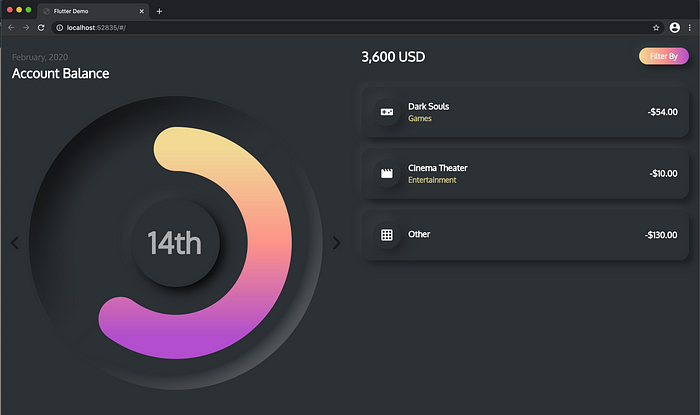Click the browser forward arrow
The height and width of the screenshot is (415, 700).
point(26,28)
